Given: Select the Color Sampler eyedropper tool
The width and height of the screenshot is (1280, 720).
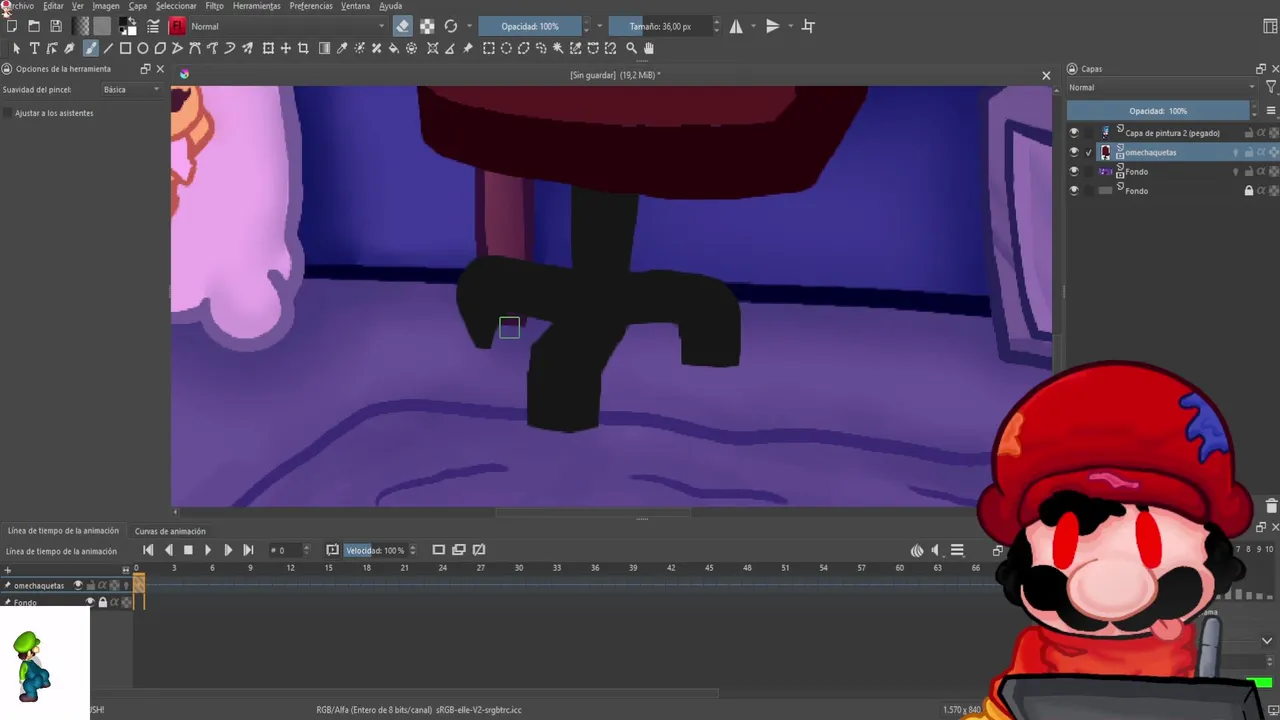Looking at the screenshot, I should (342, 48).
